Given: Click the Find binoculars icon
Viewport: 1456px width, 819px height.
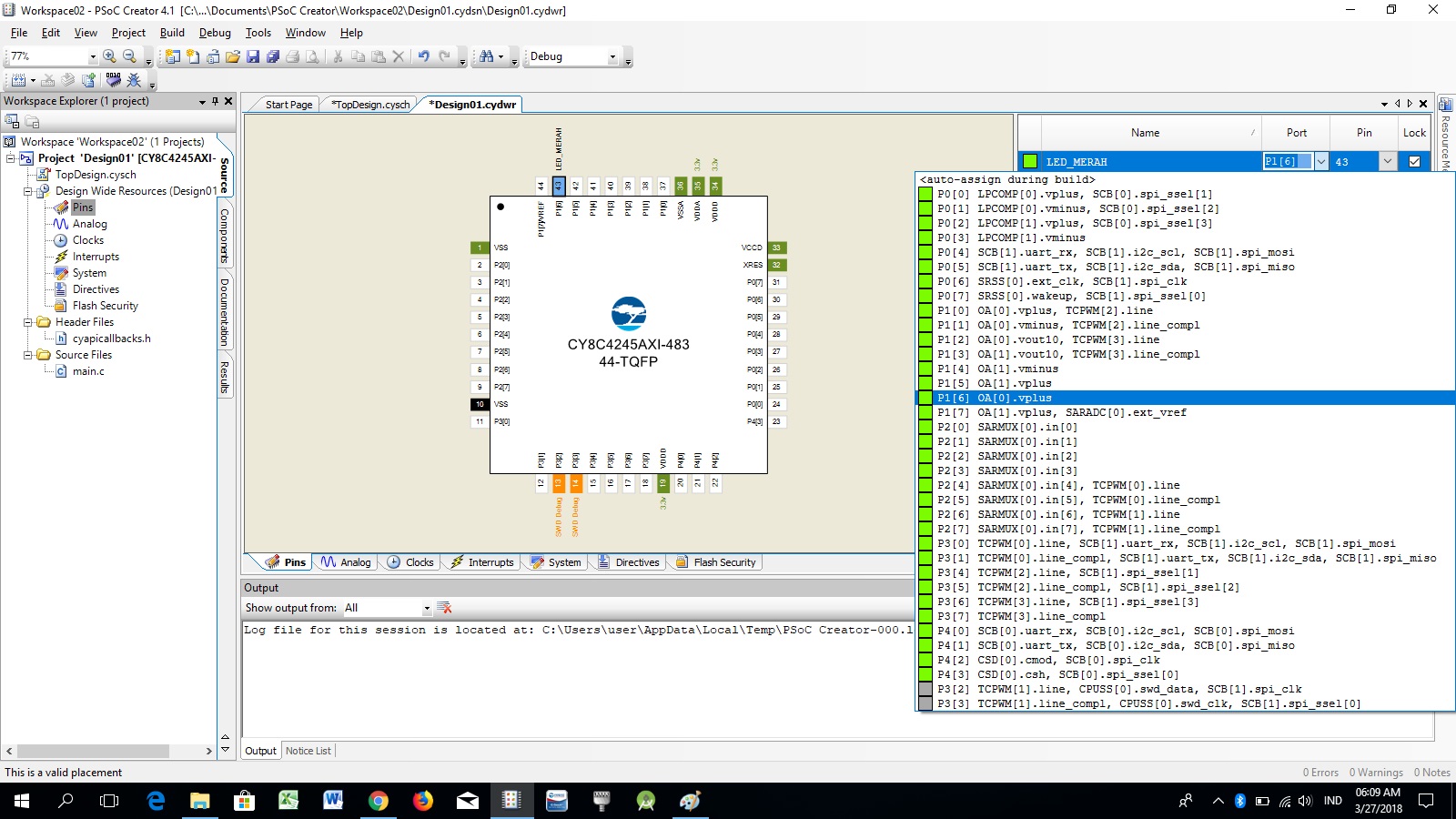Looking at the screenshot, I should point(487,56).
